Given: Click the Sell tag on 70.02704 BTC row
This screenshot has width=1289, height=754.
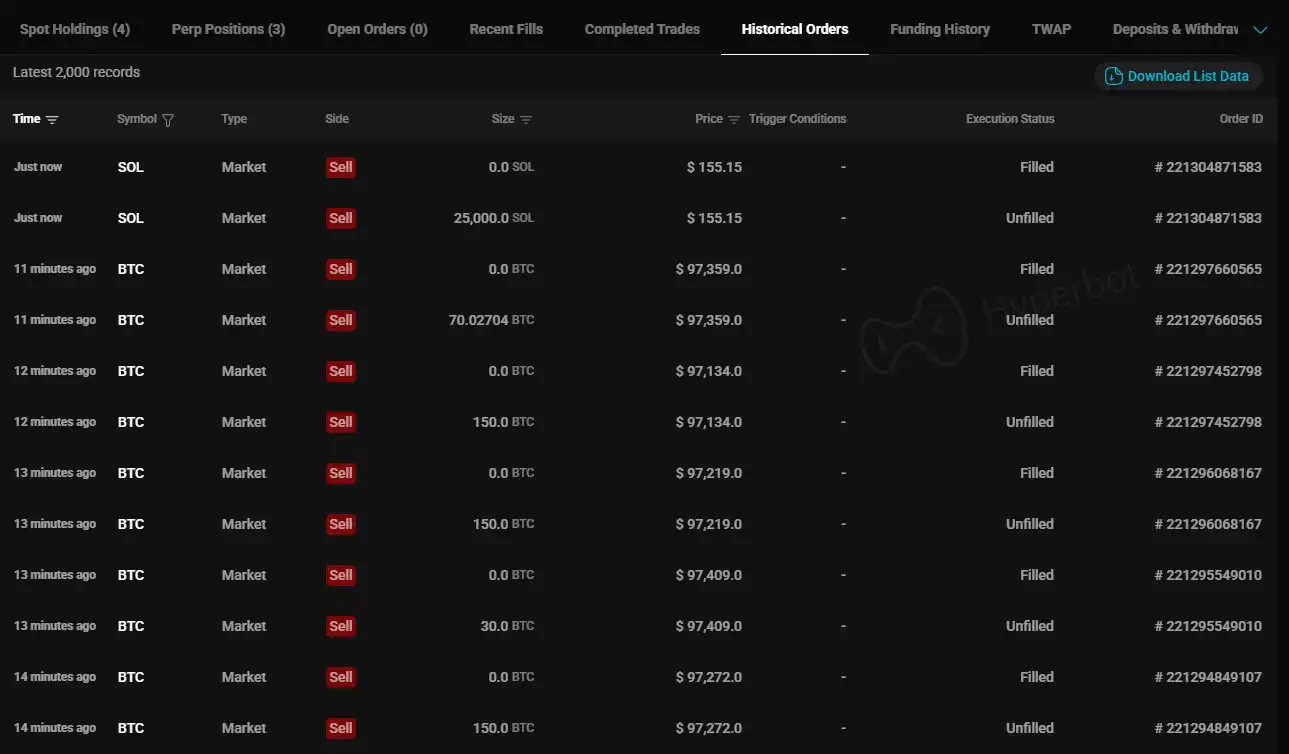Looking at the screenshot, I should click(341, 320).
